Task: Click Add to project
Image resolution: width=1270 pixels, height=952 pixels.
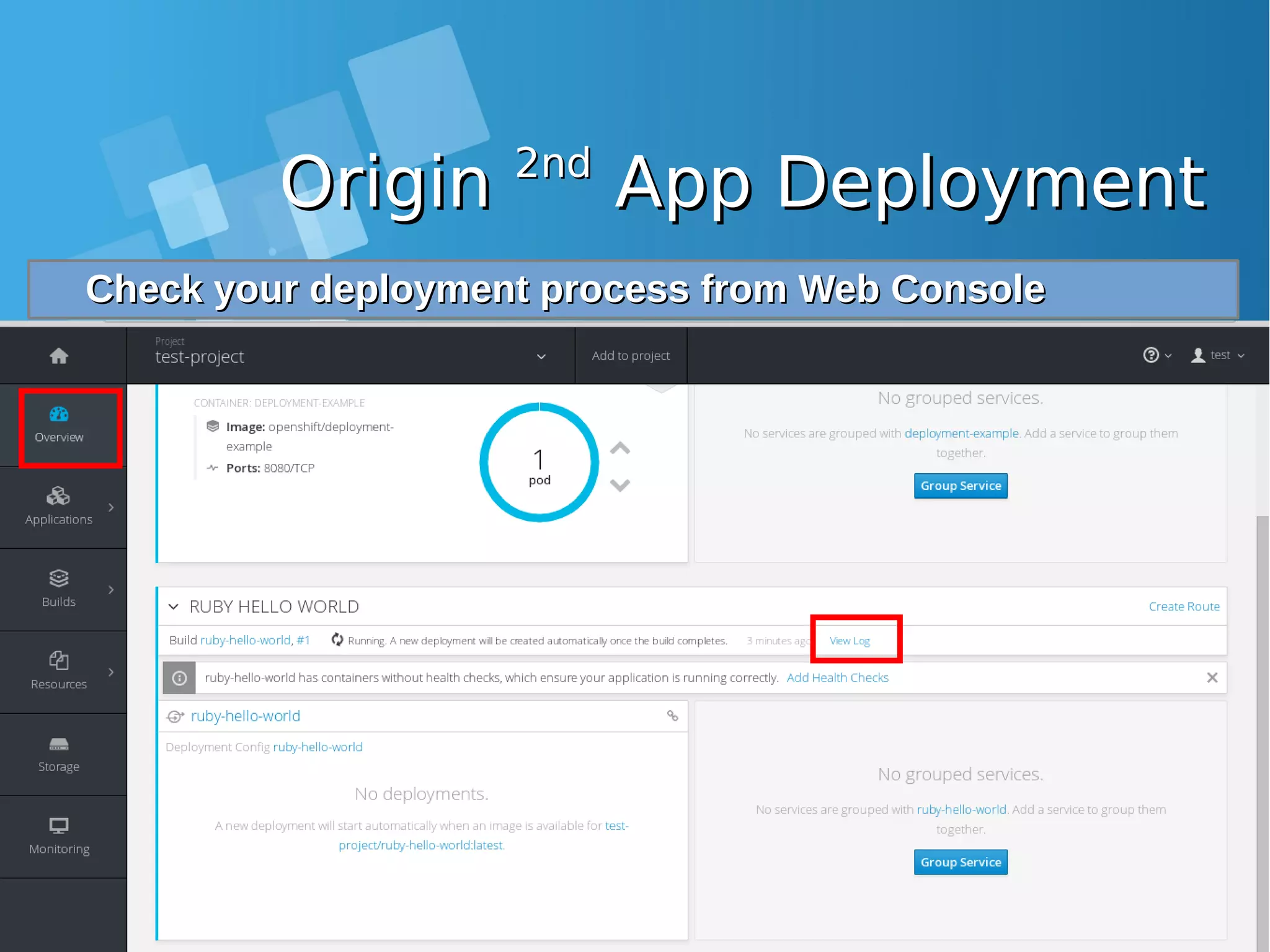Action: (x=631, y=355)
